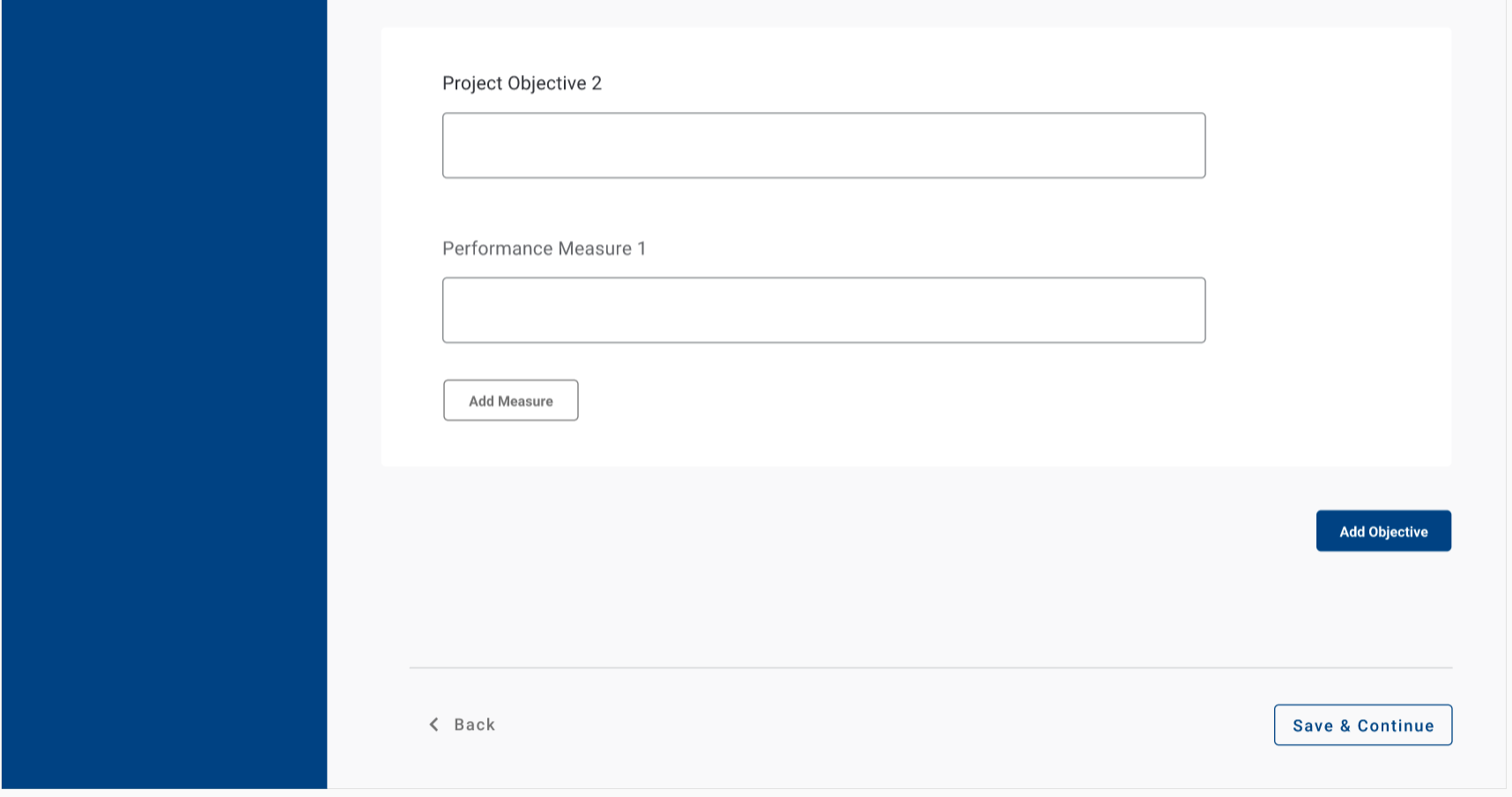The image size is (1512, 797).
Task: Hit the Save & Continue button
Action: [1362, 726]
